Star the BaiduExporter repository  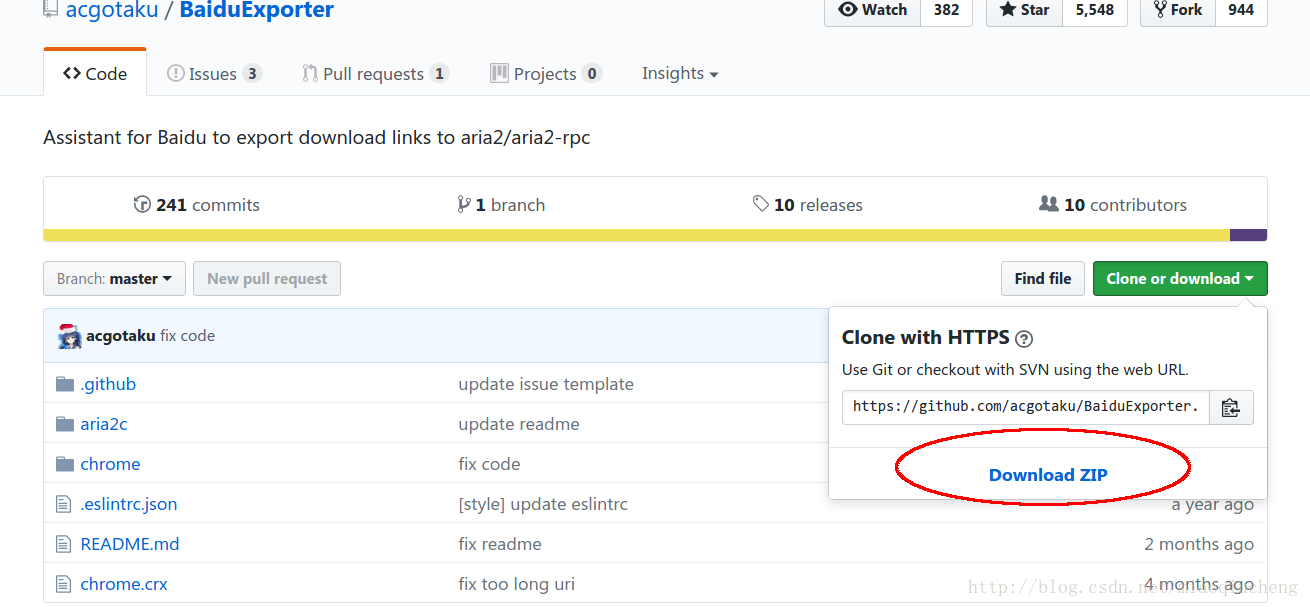(1024, 10)
